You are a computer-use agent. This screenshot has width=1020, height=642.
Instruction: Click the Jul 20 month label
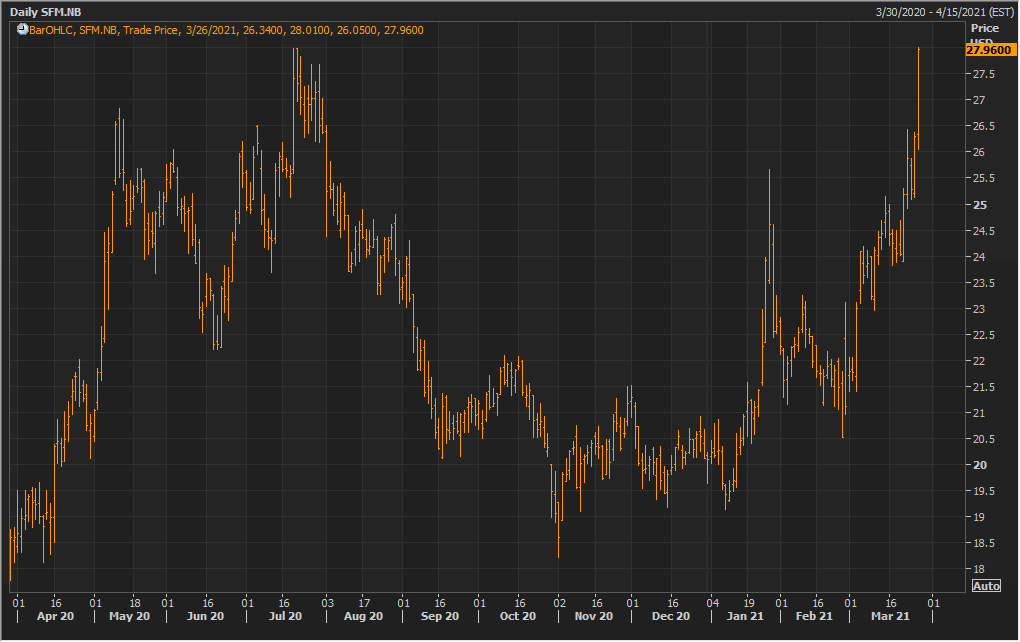(x=285, y=616)
